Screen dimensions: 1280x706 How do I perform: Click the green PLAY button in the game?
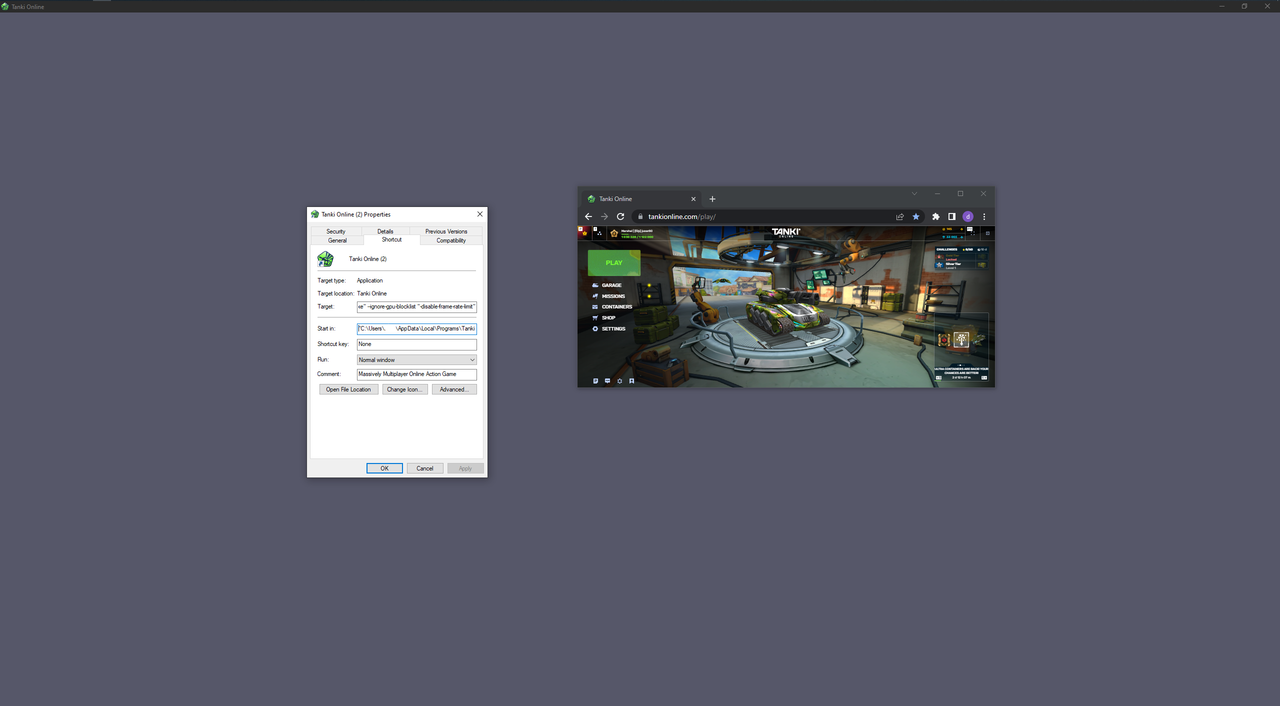pyautogui.click(x=614, y=263)
